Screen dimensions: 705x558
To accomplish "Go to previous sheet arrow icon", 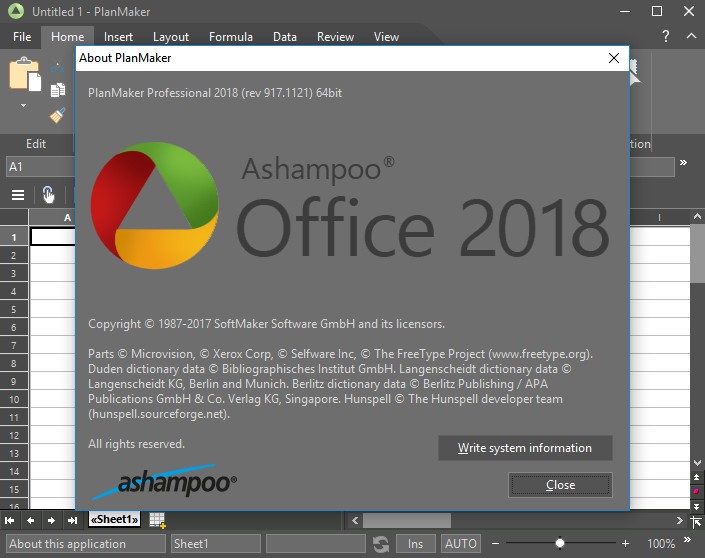I will click(x=30, y=520).
